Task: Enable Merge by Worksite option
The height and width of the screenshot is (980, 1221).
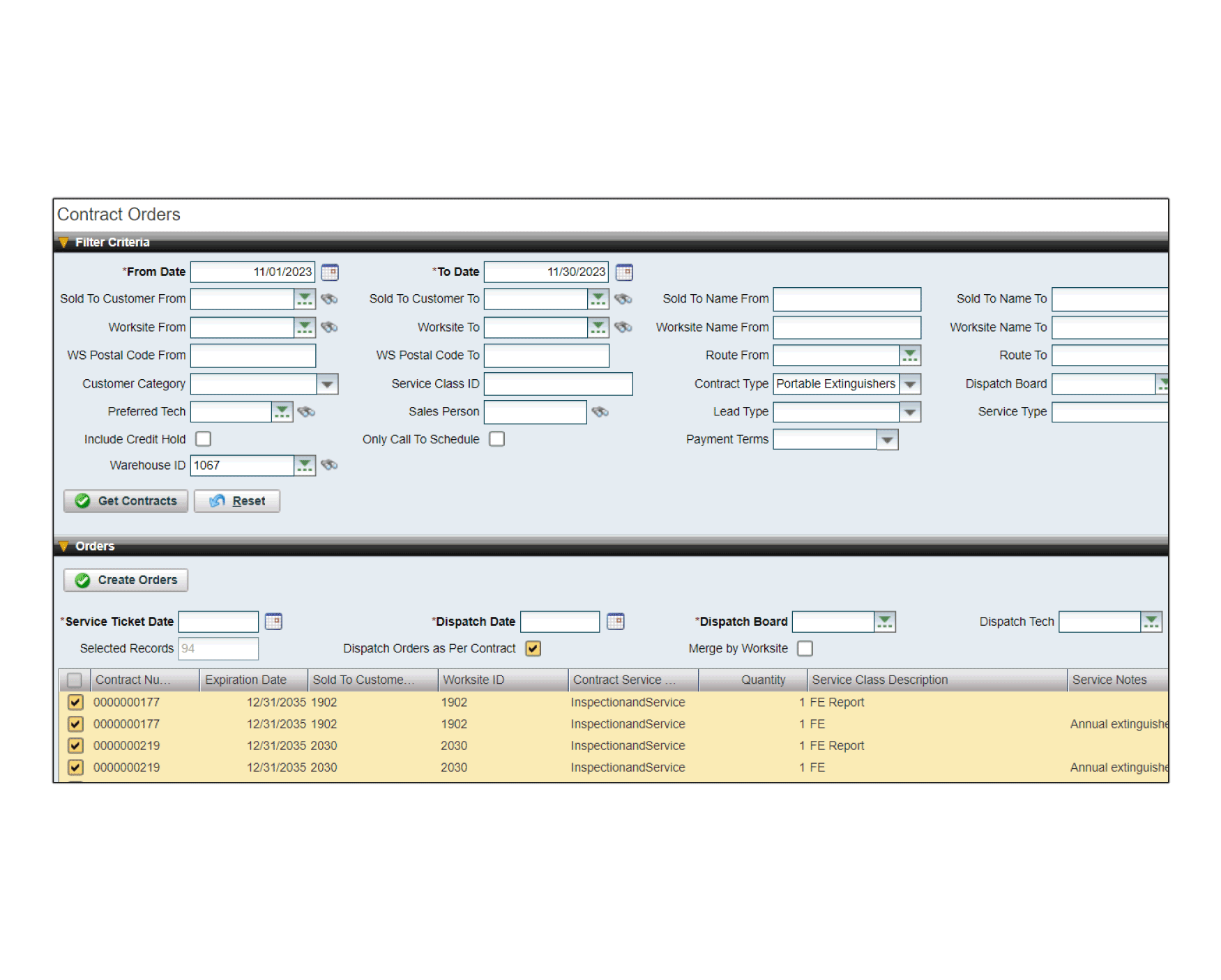Action: tap(805, 648)
